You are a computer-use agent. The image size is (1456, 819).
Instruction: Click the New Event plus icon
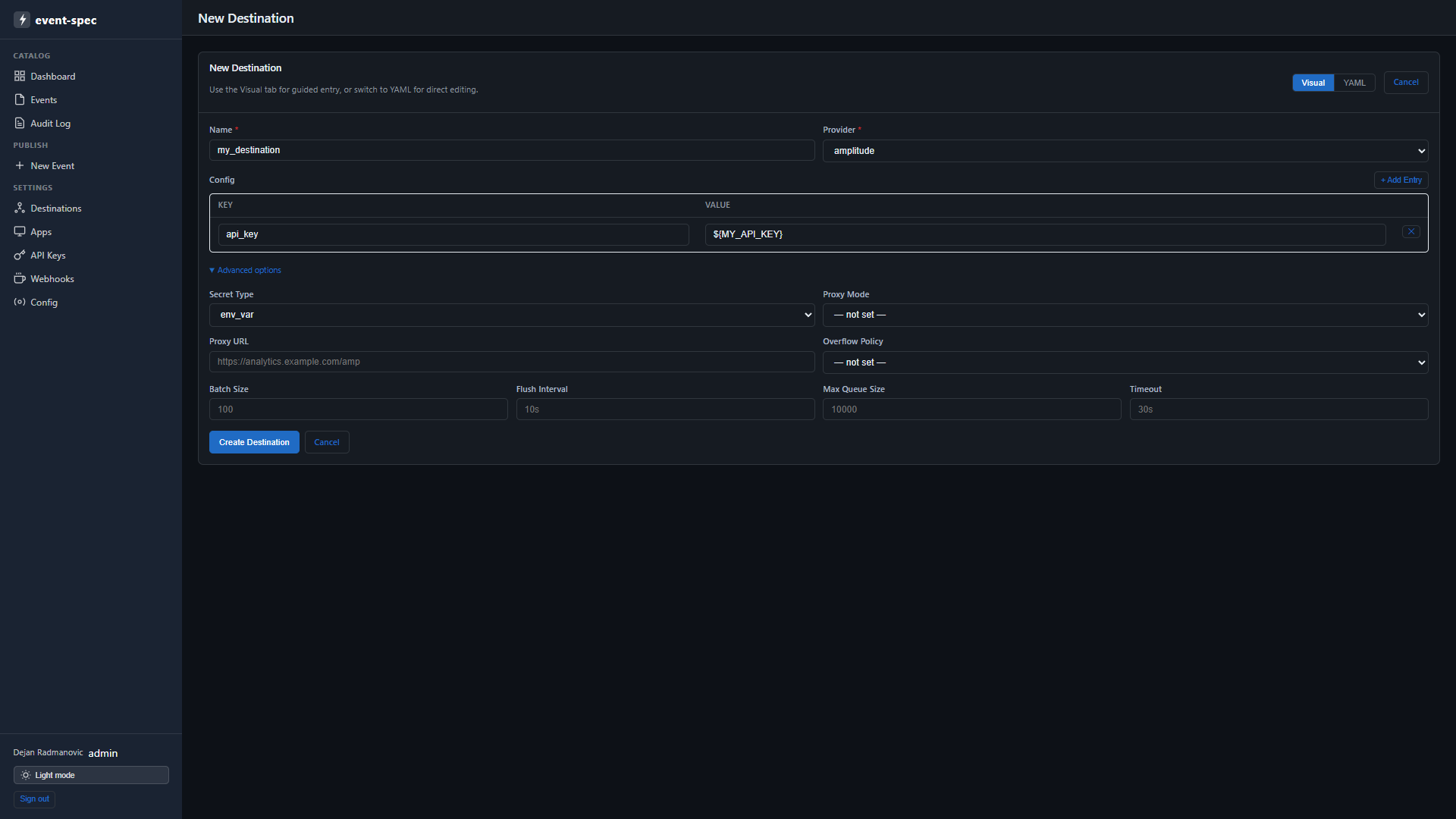(20, 165)
